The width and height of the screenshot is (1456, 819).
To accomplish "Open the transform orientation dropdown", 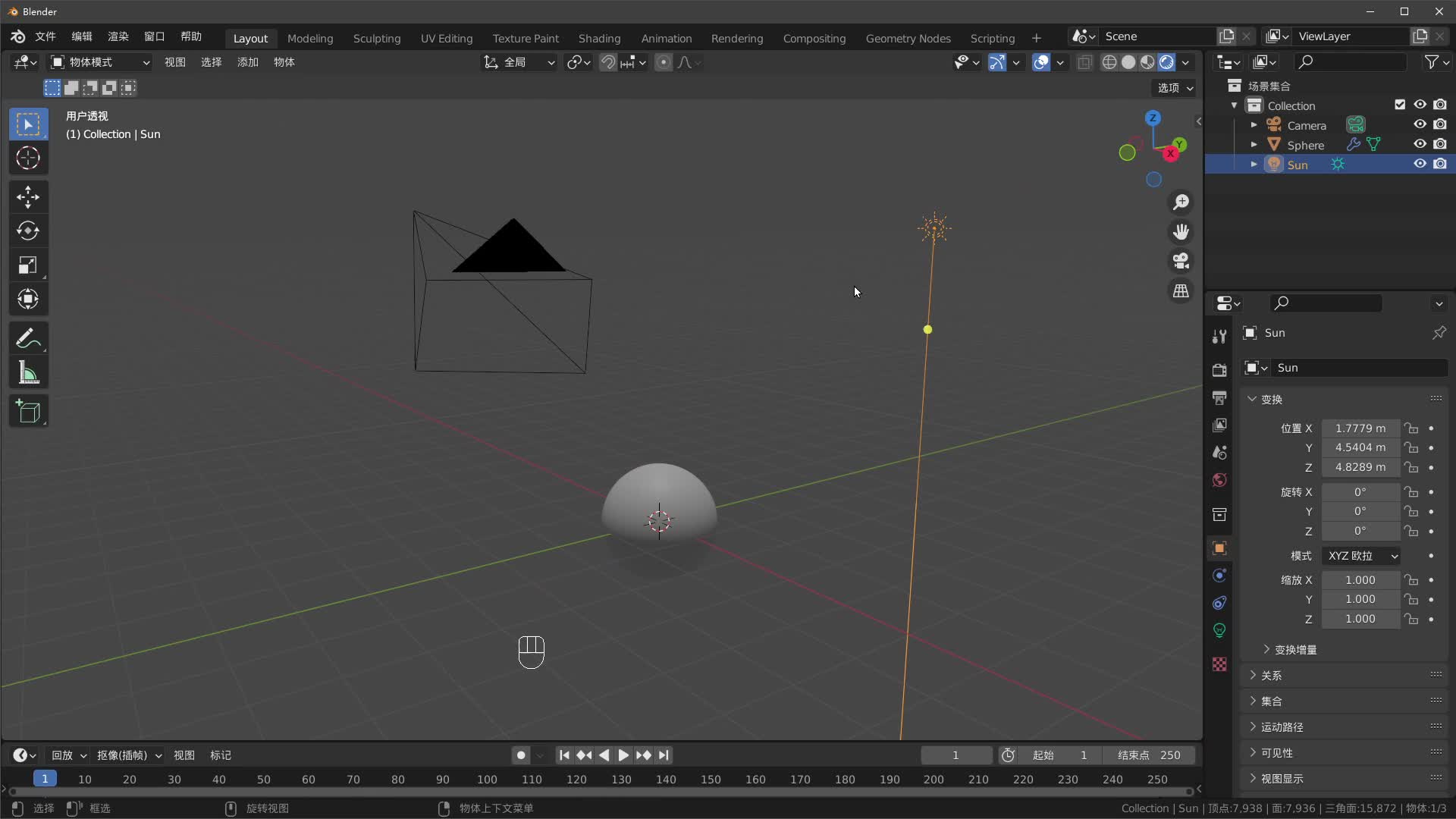I will pos(520,62).
